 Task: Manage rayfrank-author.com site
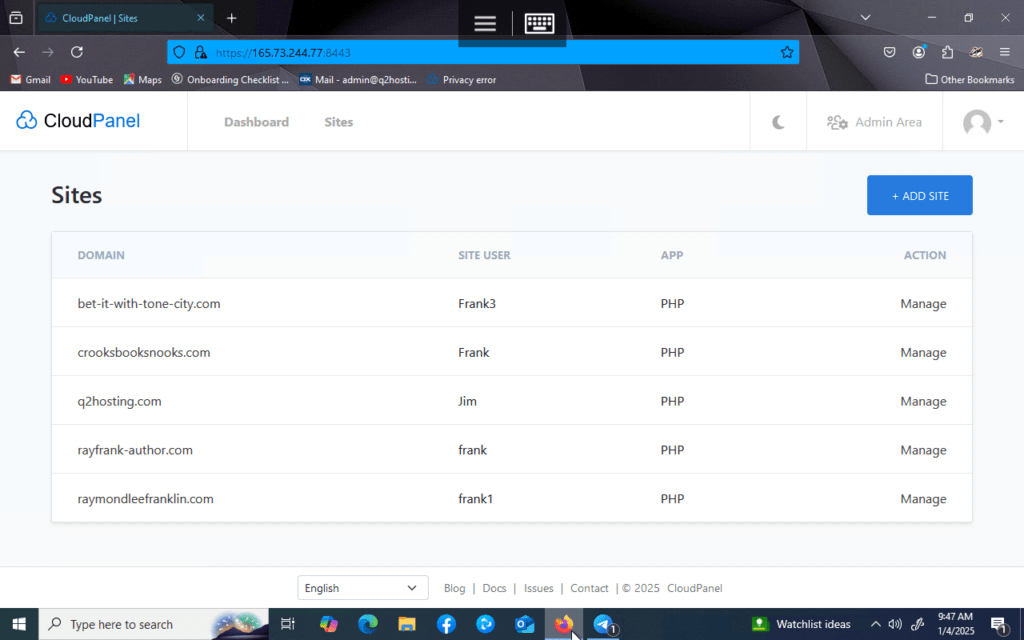(923, 450)
